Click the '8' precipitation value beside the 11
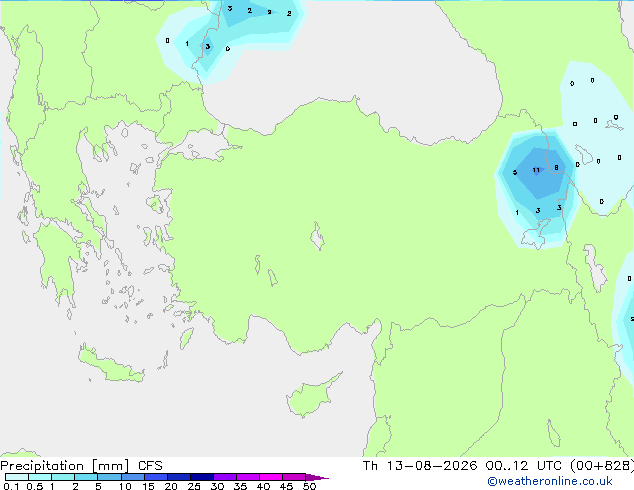 [556, 168]
